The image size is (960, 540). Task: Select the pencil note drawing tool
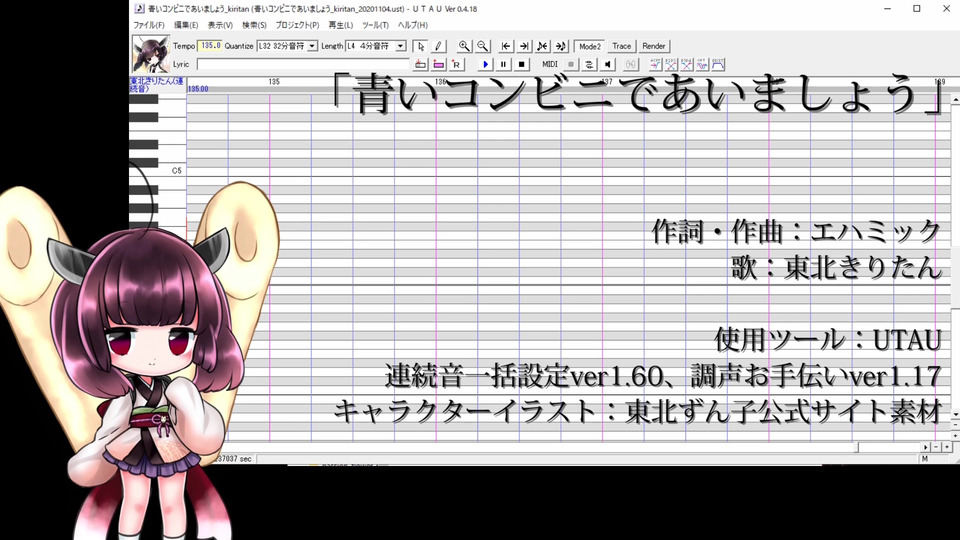point(438,46)
